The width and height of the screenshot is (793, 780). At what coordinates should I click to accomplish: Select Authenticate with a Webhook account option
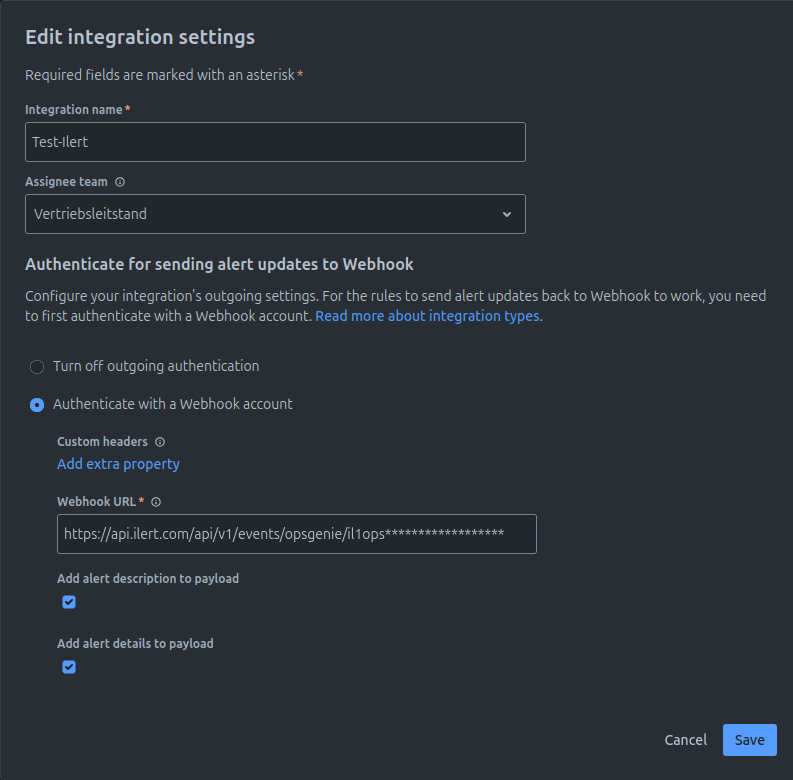click(37, 405)
